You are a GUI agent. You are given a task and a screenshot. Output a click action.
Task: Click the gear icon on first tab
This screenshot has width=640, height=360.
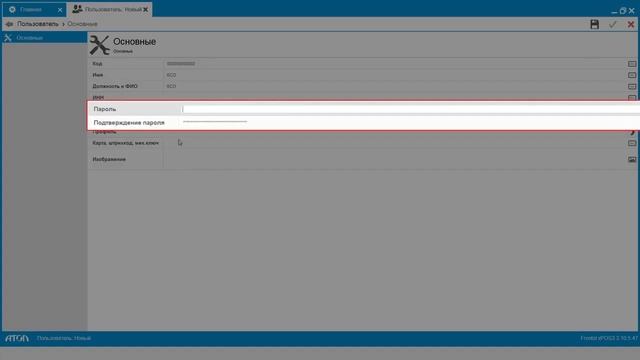[12, 9]
